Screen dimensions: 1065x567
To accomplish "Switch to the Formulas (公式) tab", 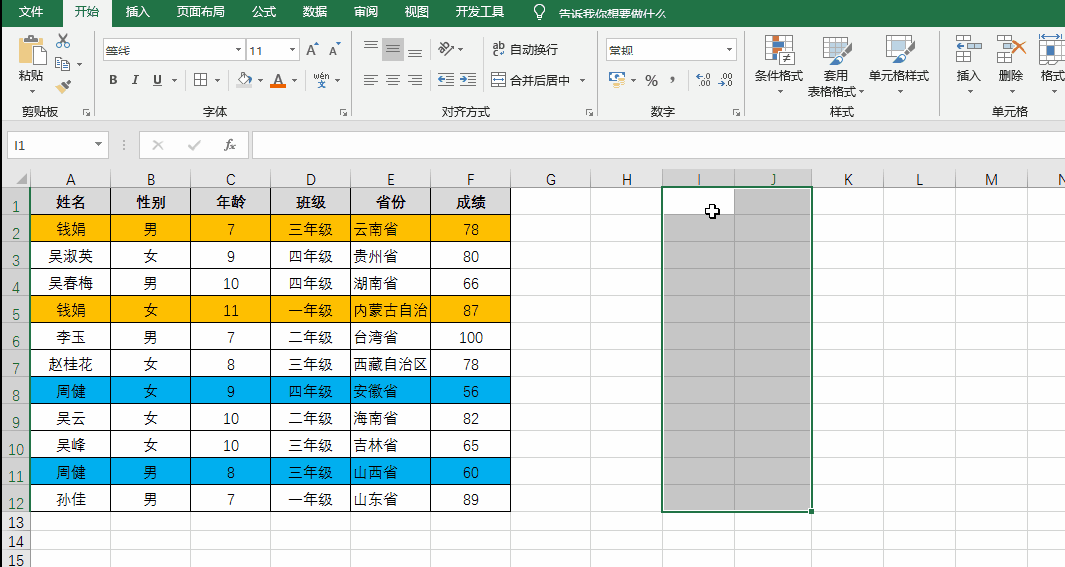I will coord(264,12).
